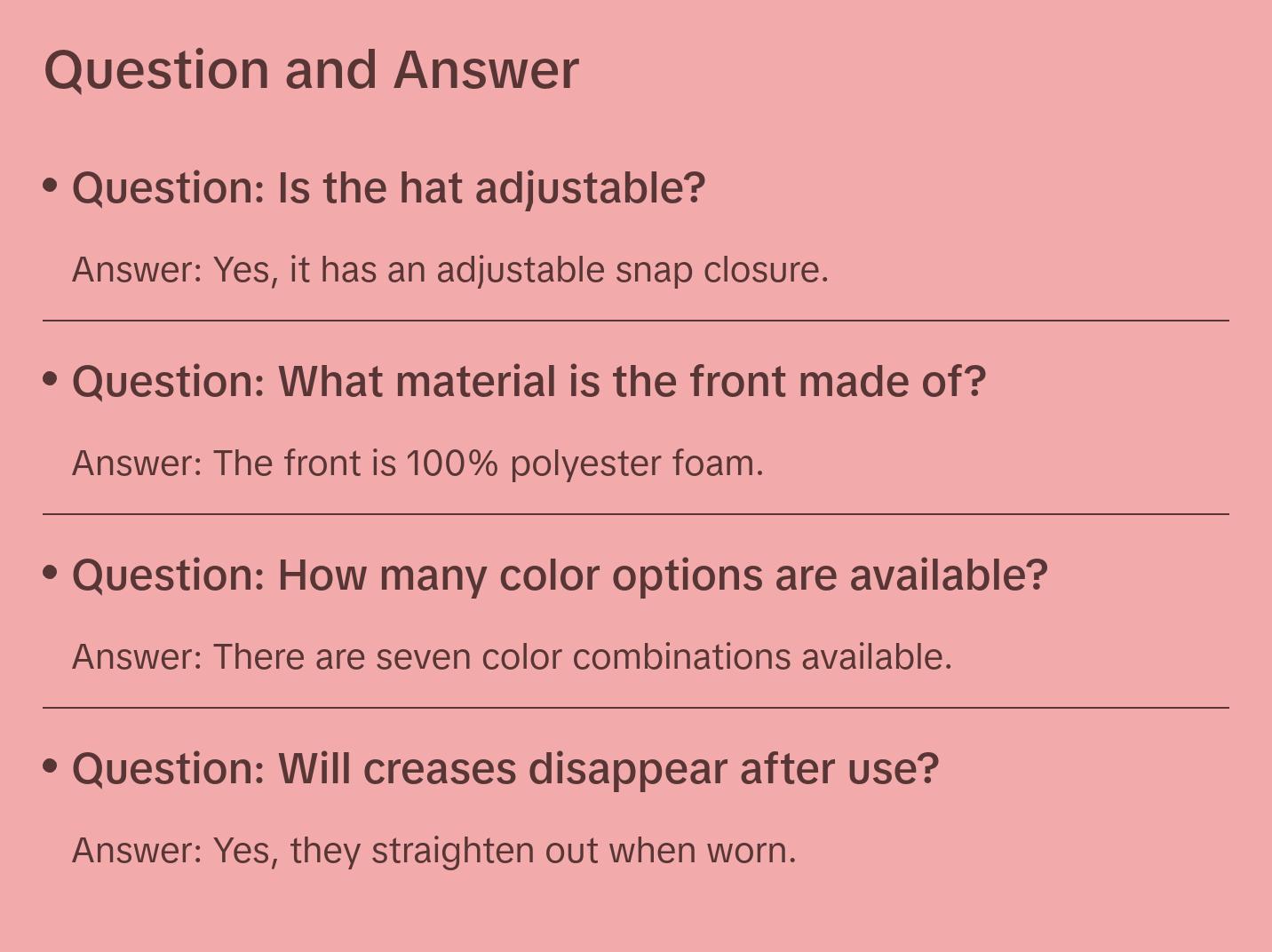Click the "Question and Answer" heading

tap(311, 69)
